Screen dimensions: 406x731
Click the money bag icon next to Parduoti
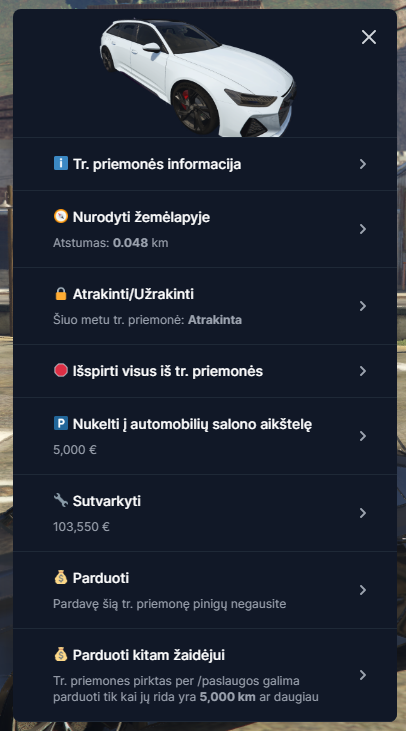coord(61,578)
